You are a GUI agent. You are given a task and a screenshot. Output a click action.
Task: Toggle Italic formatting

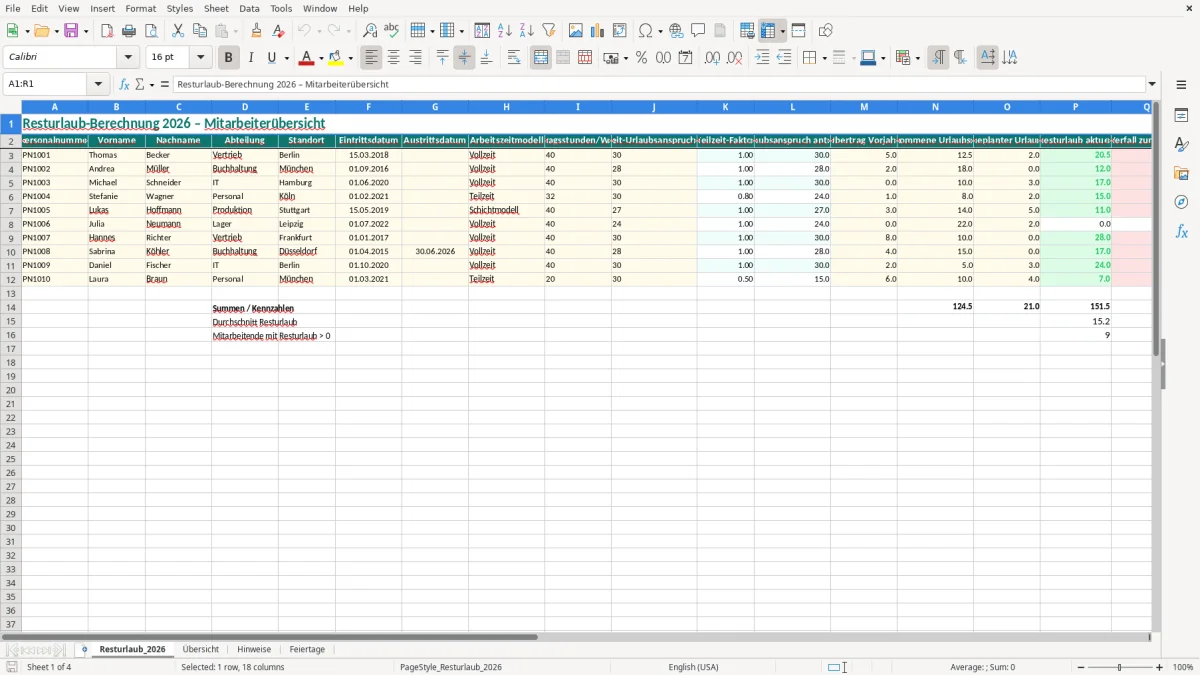pyautogui.click(x=251, y=58)
